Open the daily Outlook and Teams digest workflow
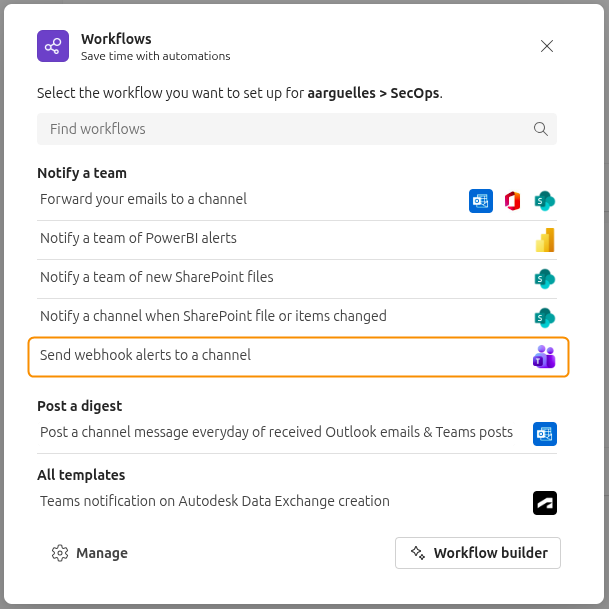The width and height of the screenshot is (609, 609). coord(276,432)
